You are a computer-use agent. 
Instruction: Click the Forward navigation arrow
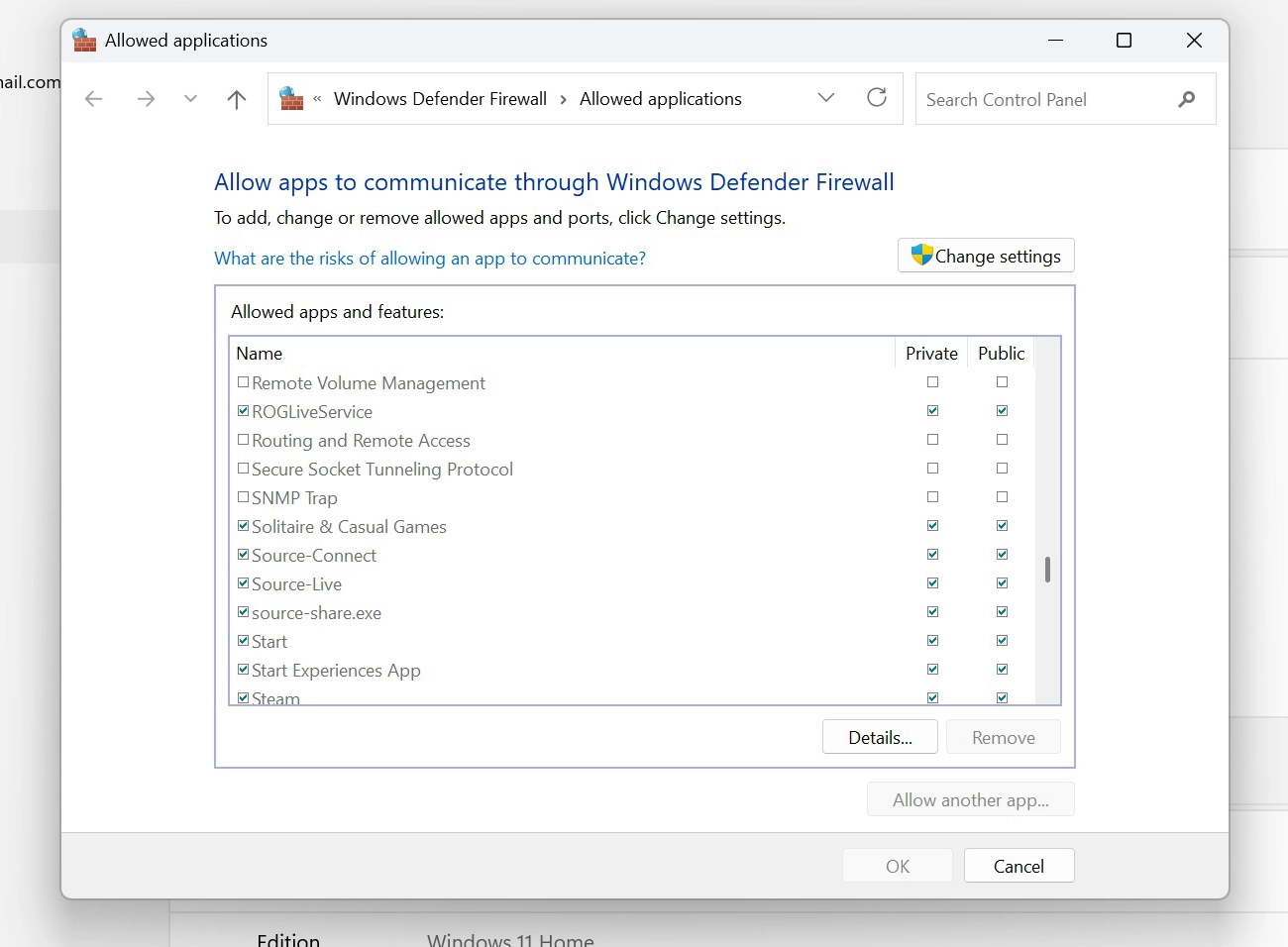(146, 99)
